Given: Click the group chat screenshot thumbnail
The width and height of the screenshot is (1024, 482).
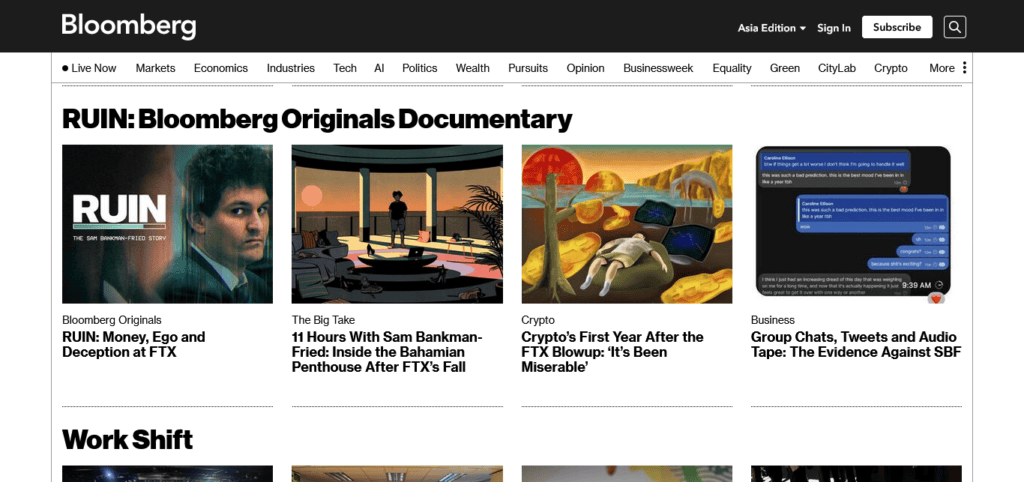Looking at the screenshot, I should (x=853, y=224).
